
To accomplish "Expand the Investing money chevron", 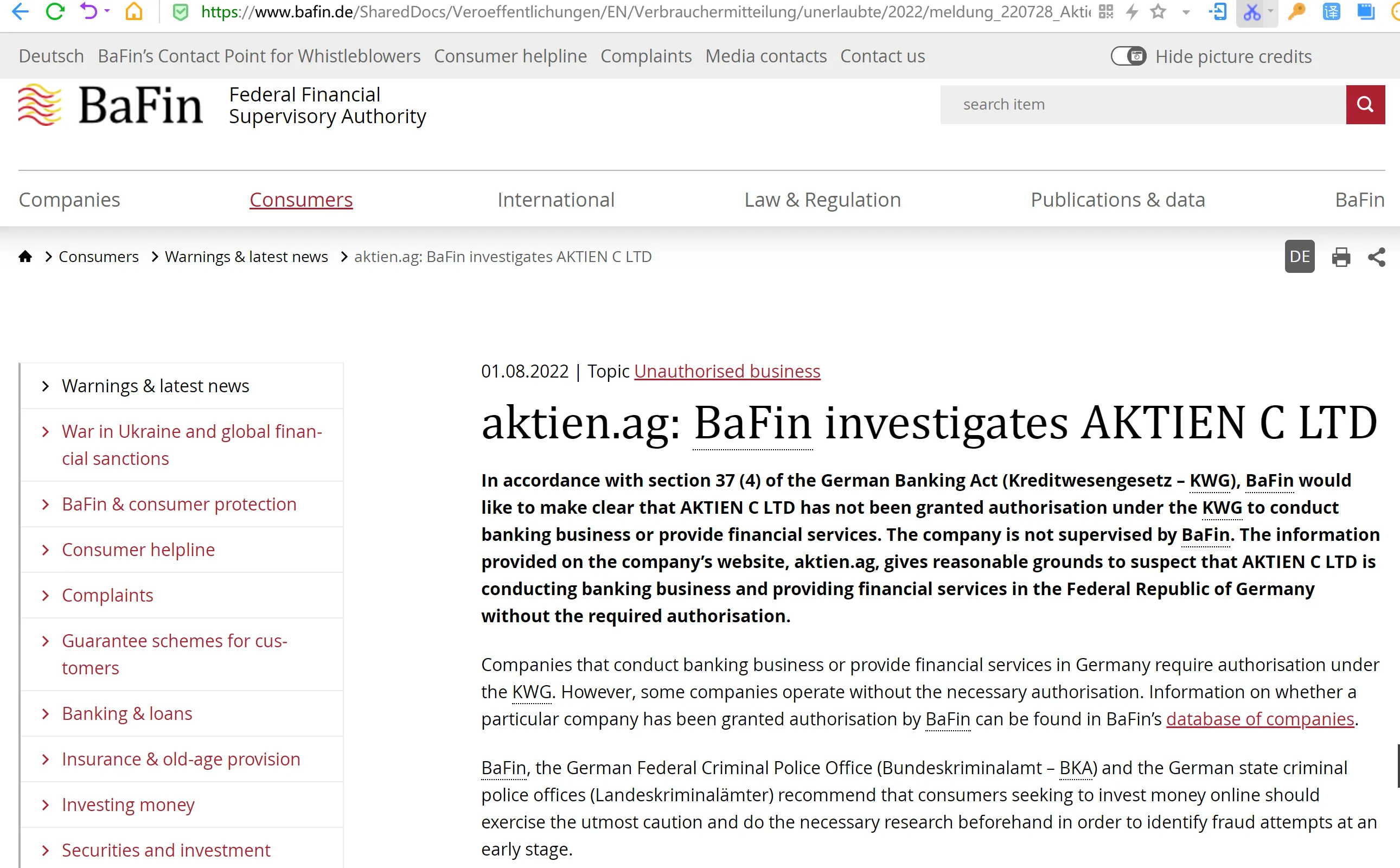I will click(x=46, y=805).
